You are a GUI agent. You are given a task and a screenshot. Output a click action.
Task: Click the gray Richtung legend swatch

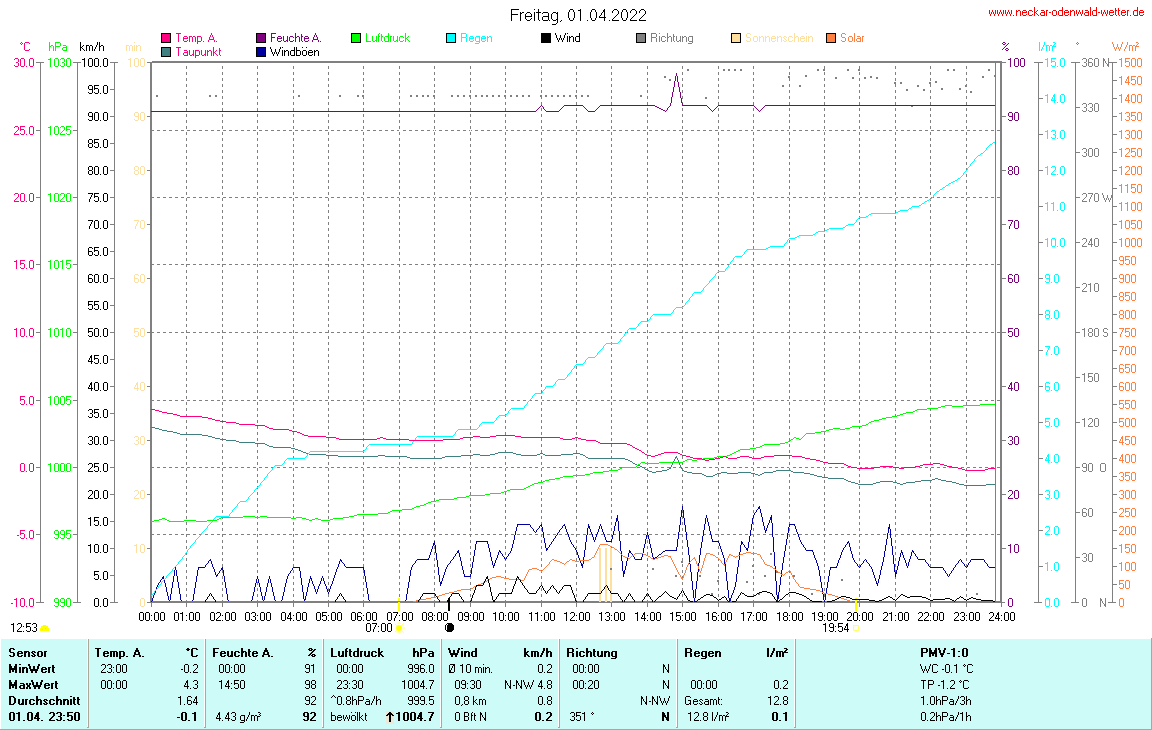pos(641,38)
